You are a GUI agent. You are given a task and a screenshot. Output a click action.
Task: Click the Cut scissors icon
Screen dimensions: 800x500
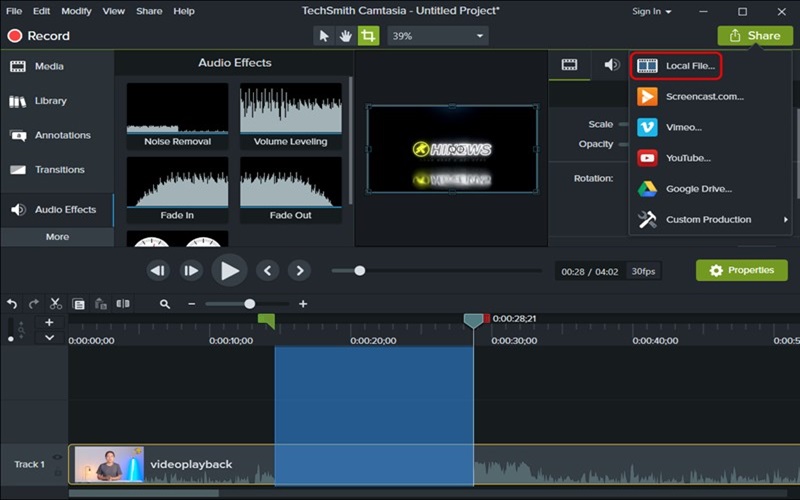coord(56,304)
